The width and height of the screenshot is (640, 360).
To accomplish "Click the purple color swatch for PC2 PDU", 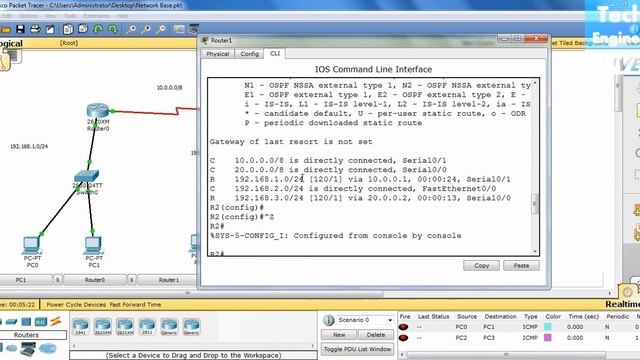I will pyautogui.click(x=548, y=338).
